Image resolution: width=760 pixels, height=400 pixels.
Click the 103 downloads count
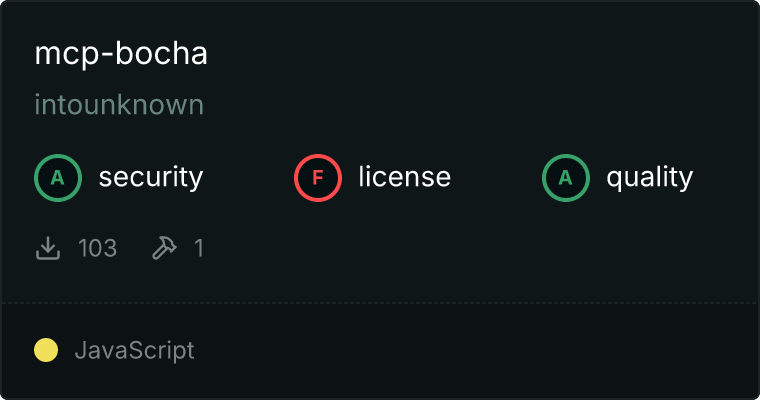[x=97, y=248]
